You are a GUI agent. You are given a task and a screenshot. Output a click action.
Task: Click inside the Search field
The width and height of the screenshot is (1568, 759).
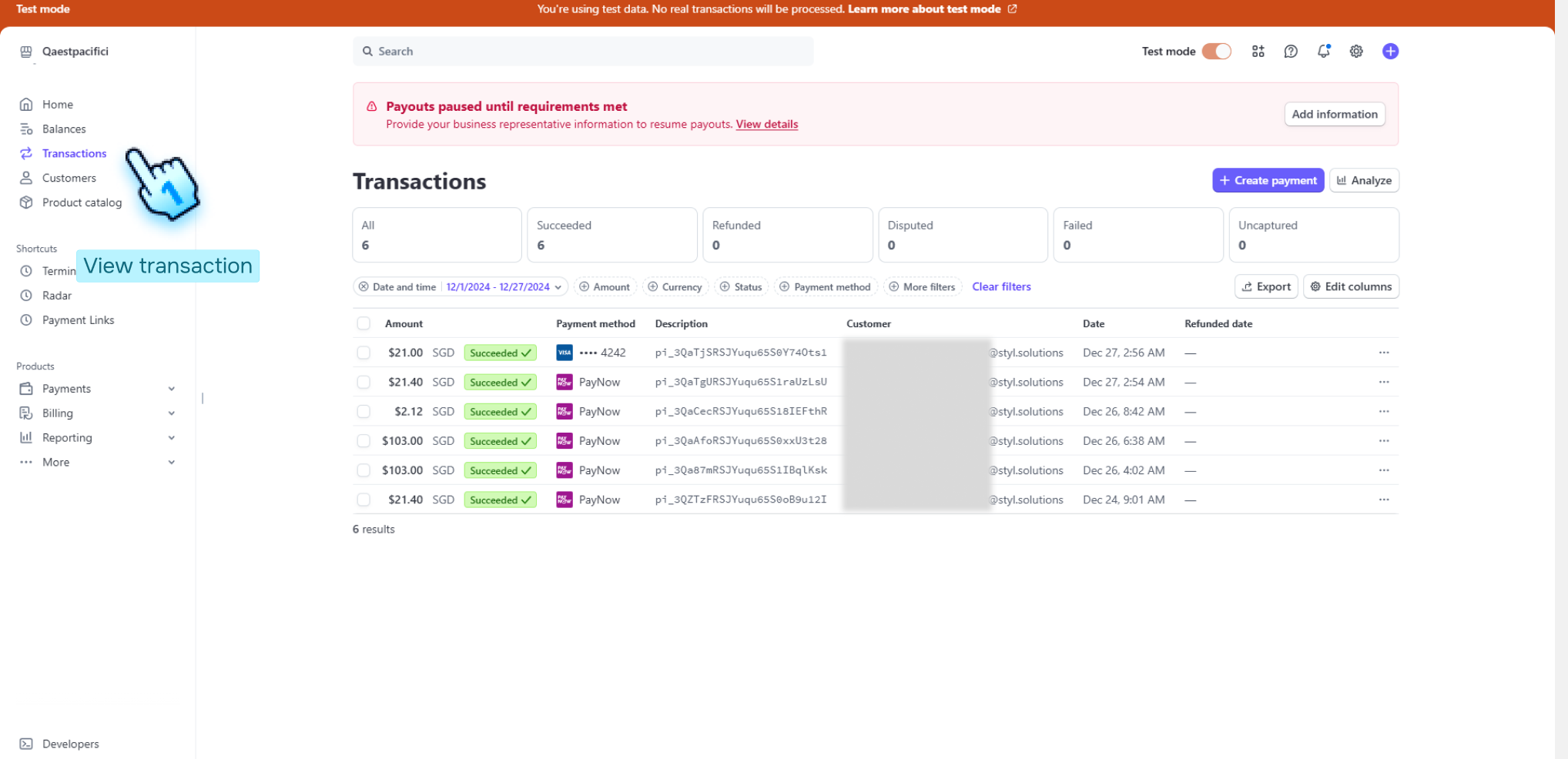[x=583, y=51]
